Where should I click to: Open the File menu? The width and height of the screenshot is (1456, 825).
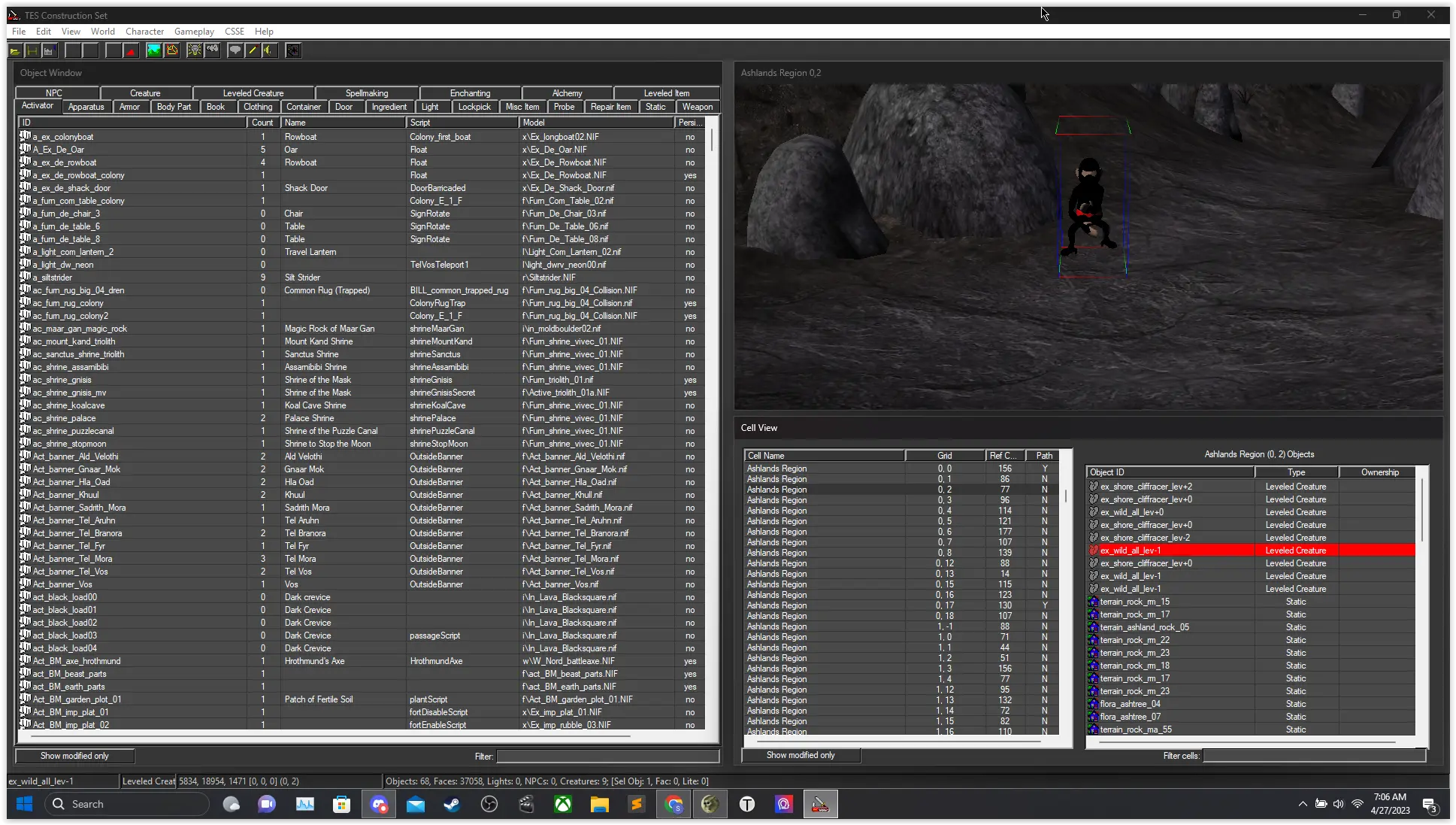[19, 32]
